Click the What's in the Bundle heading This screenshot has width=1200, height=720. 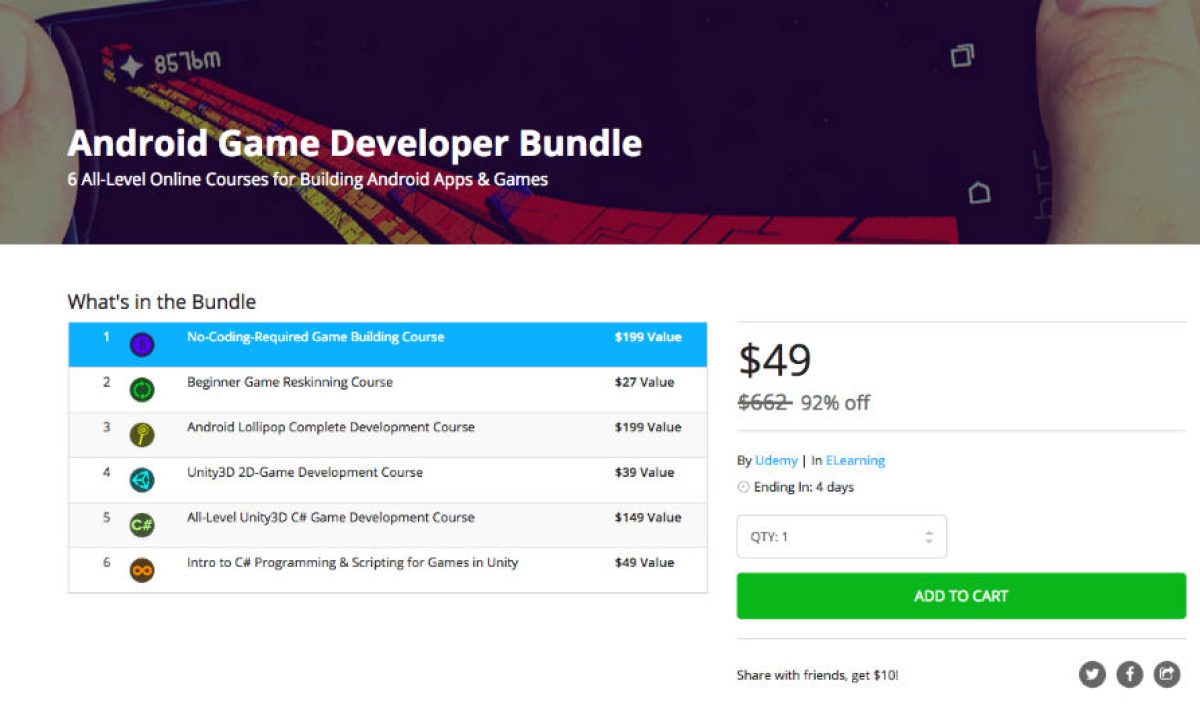(x=162, y=302)
